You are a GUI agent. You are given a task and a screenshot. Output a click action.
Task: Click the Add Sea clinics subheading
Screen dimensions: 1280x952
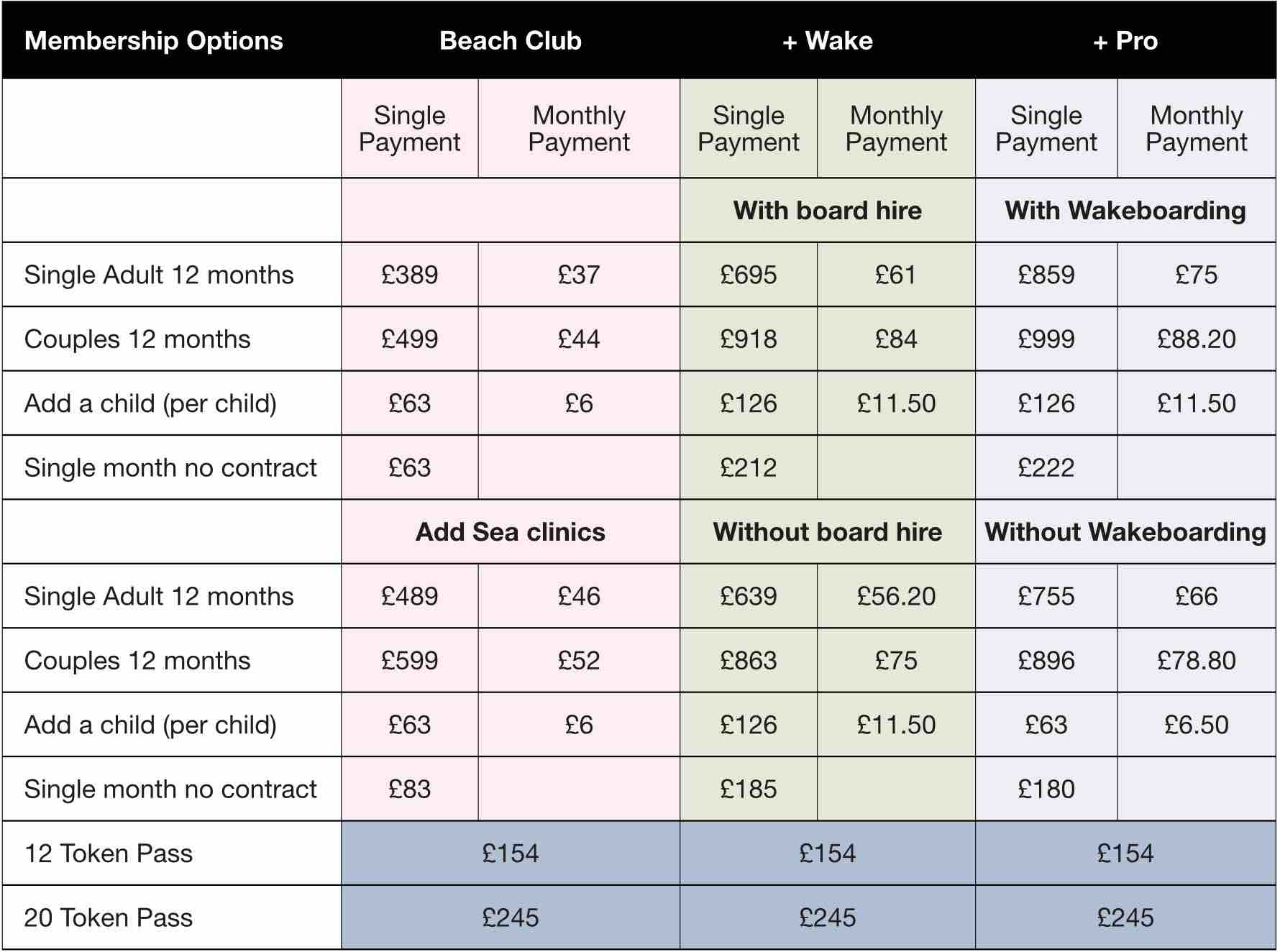(x=511, y=532)
